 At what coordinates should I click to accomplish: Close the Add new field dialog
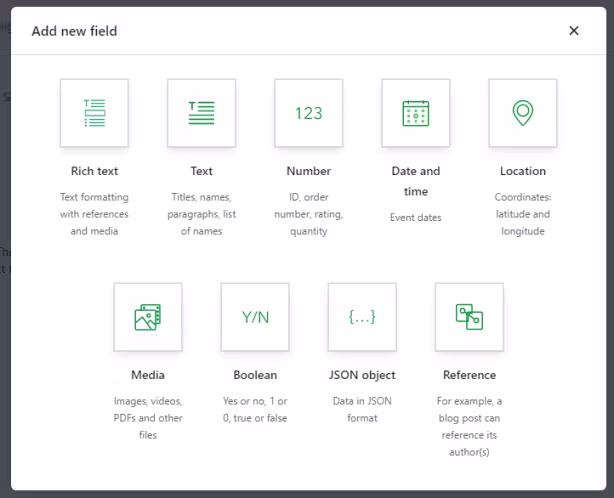coord(574,31)
